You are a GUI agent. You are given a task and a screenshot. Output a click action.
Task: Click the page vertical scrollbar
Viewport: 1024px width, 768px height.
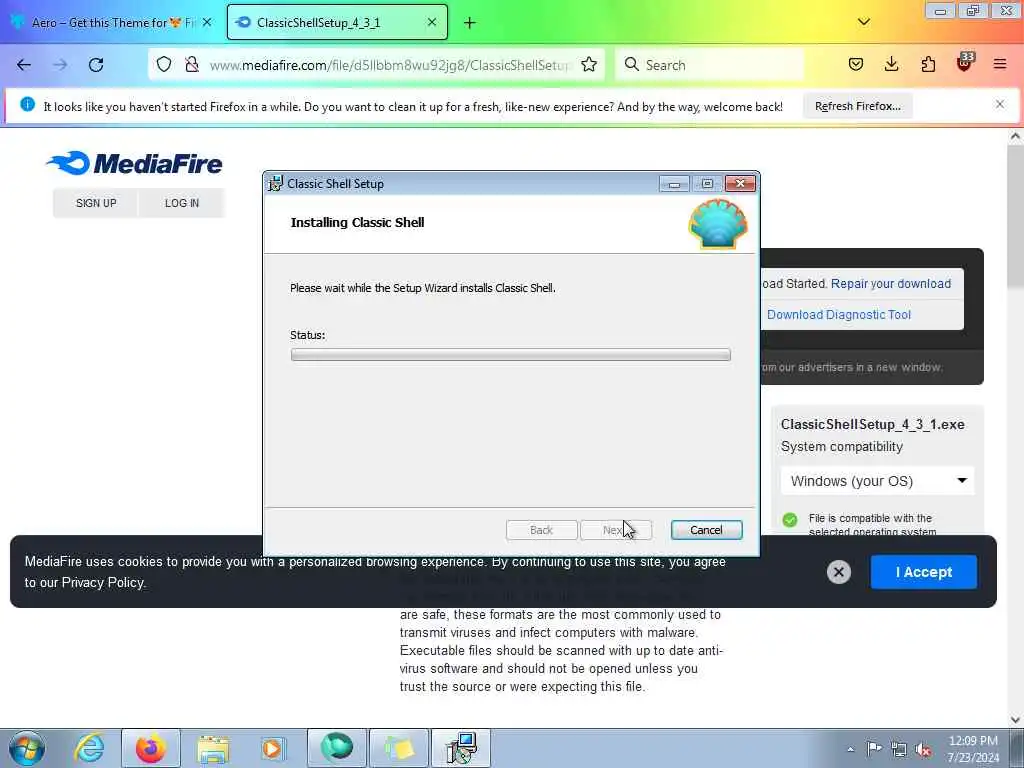point(1015,428)
